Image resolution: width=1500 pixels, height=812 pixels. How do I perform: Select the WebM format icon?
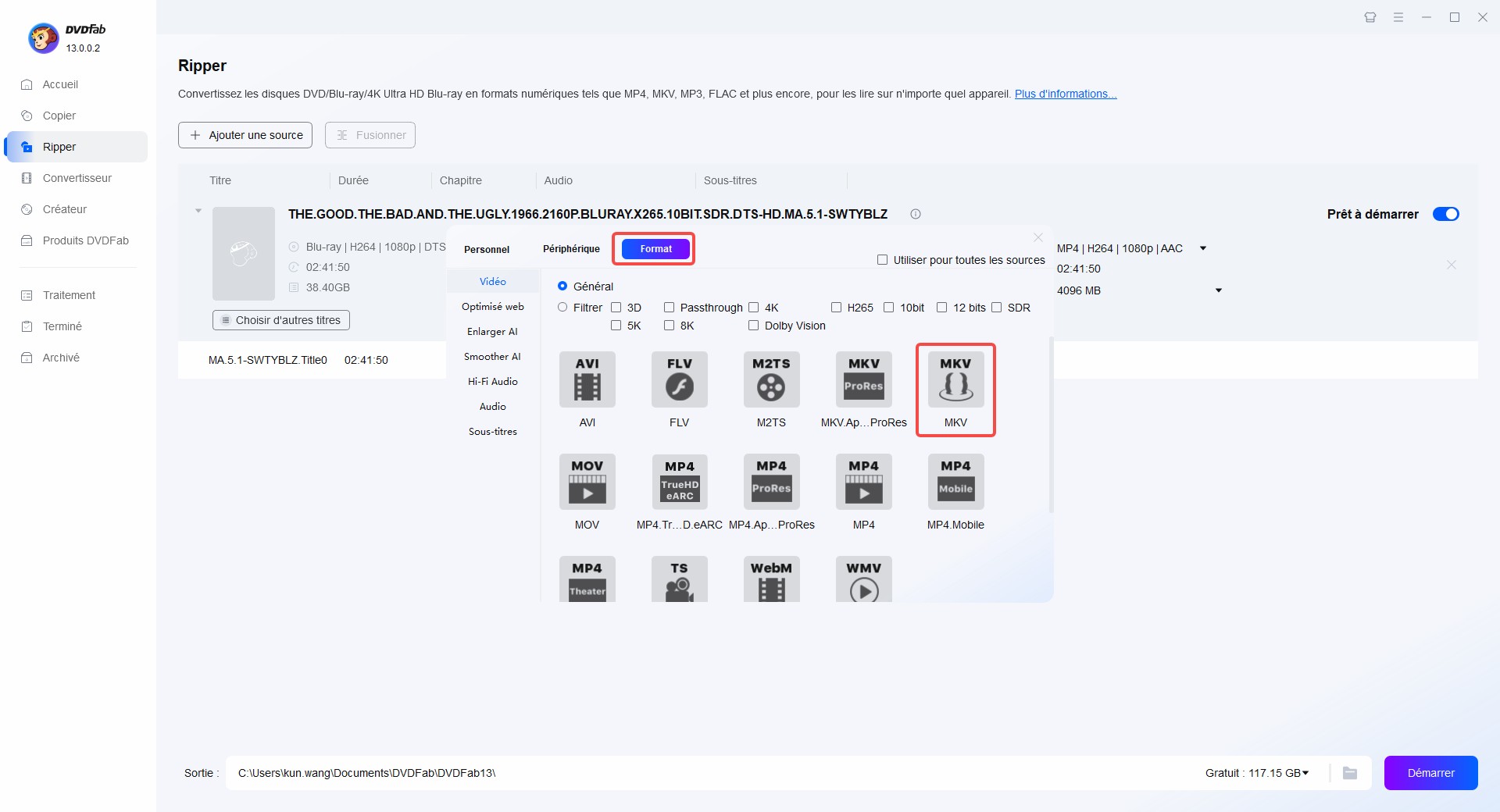point(771,579)
